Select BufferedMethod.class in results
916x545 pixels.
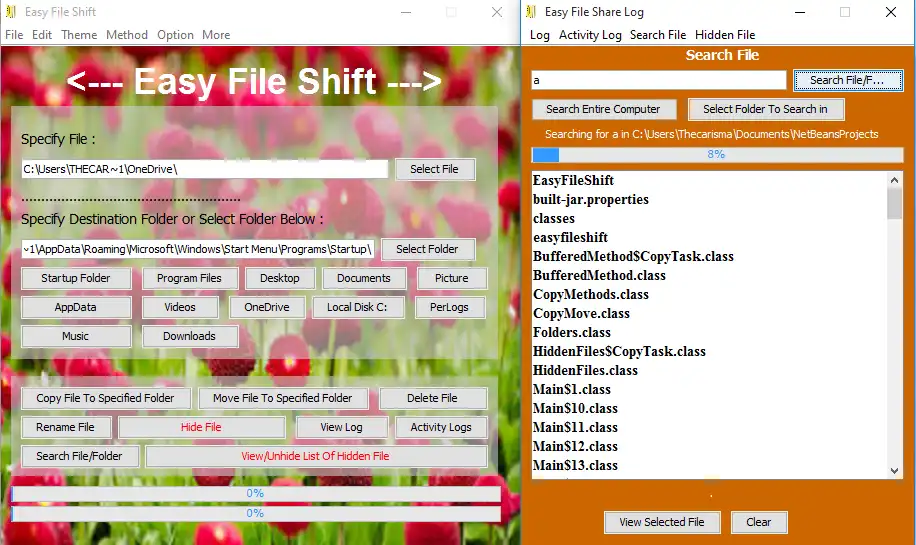599,276
